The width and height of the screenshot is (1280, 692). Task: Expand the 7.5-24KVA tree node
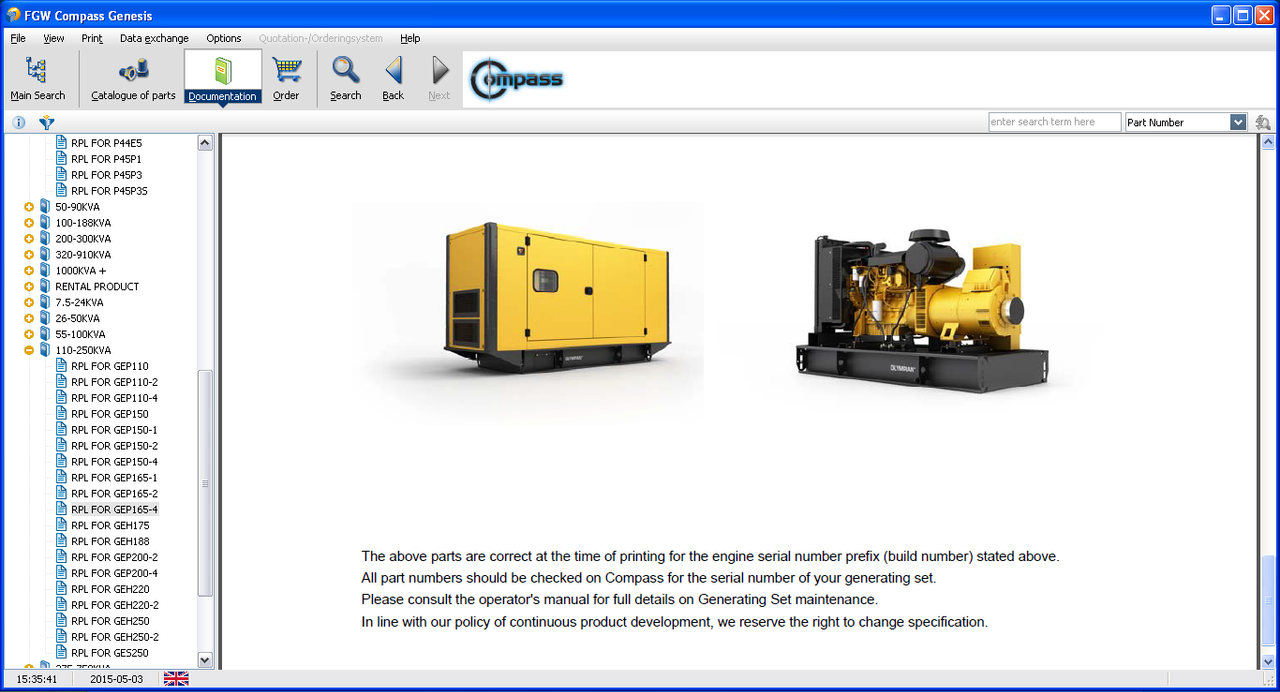coord(29,302)
